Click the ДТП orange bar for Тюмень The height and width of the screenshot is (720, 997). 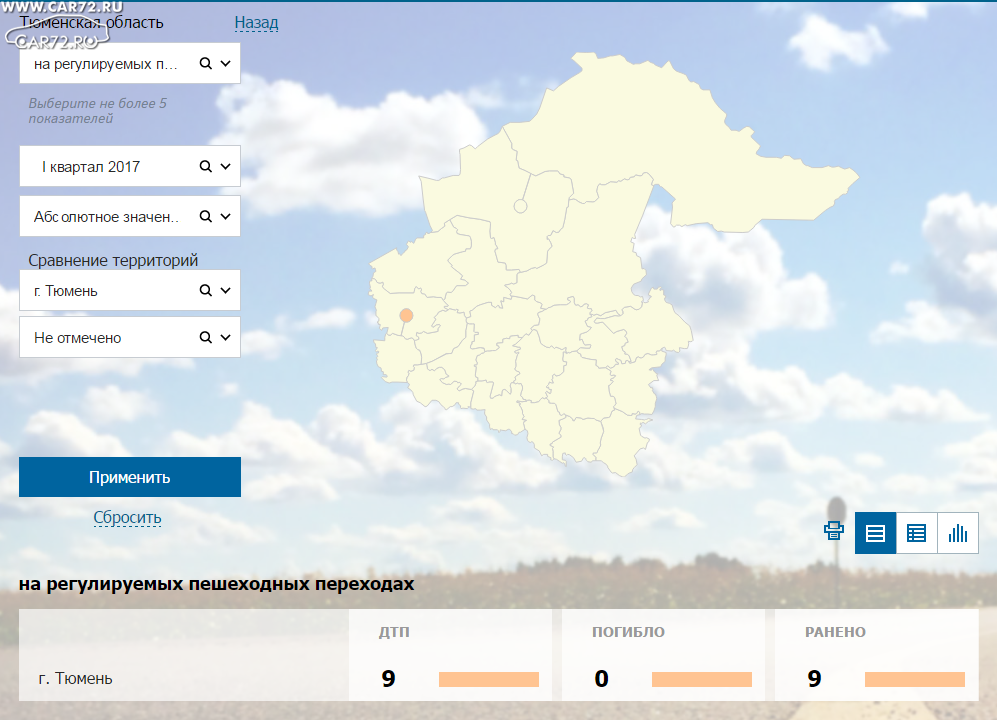pyautogui.click(x=489, y=679)
